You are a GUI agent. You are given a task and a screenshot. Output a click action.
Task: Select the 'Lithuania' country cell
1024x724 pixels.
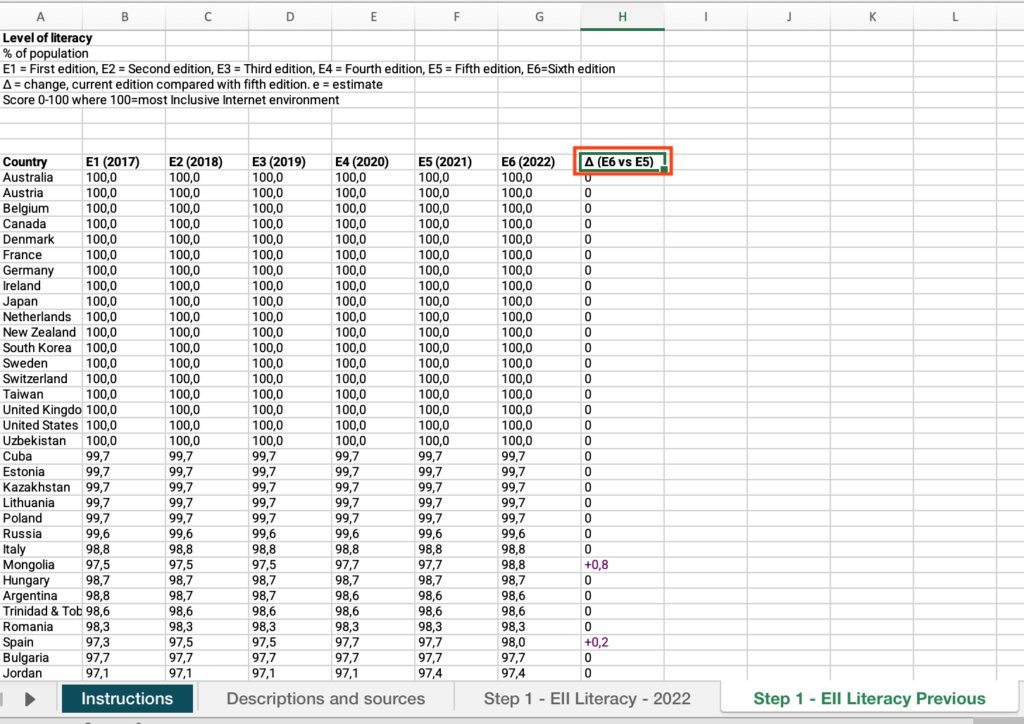pos(41,503)
